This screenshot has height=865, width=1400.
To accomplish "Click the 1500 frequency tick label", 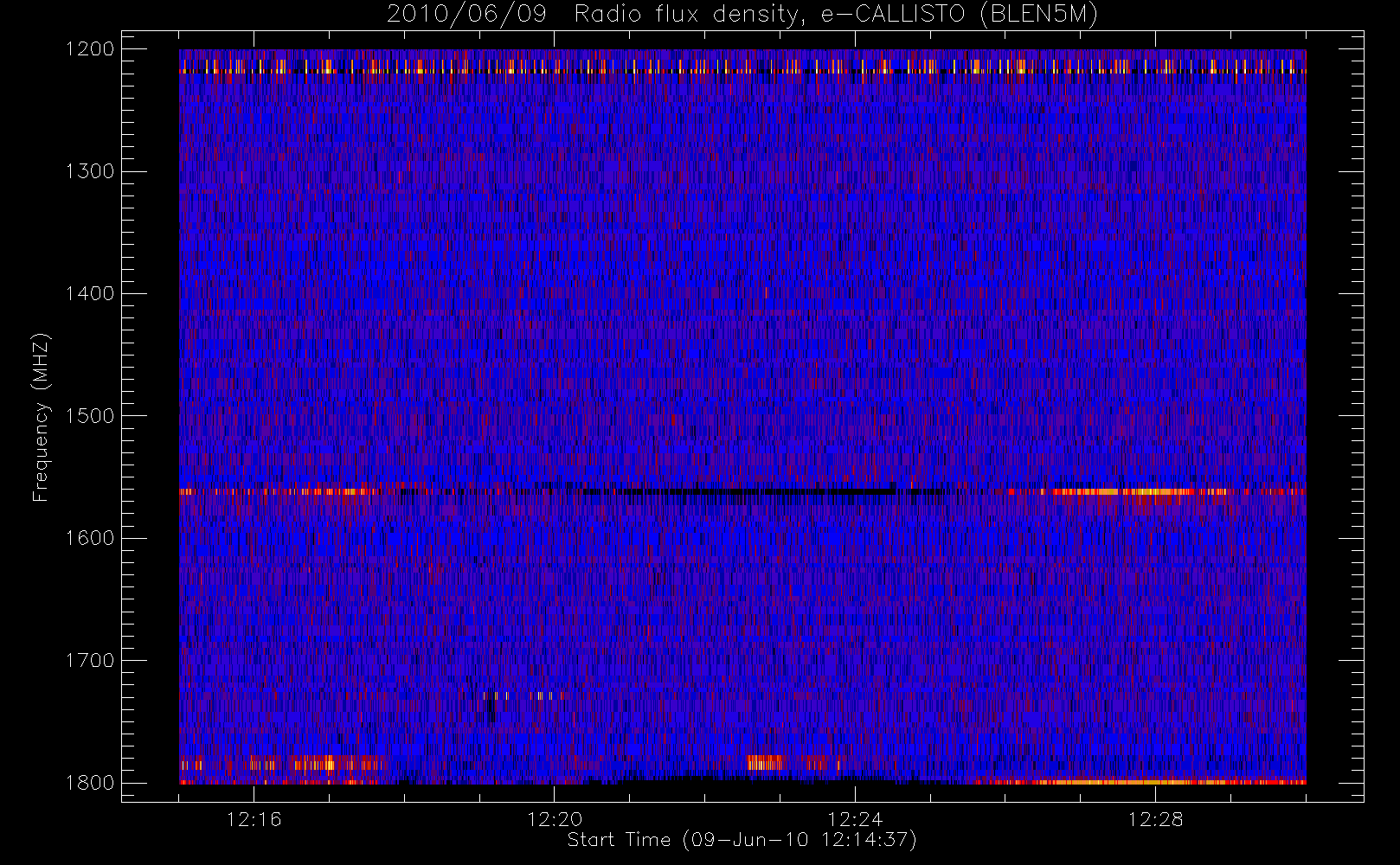I will point(90,416).
